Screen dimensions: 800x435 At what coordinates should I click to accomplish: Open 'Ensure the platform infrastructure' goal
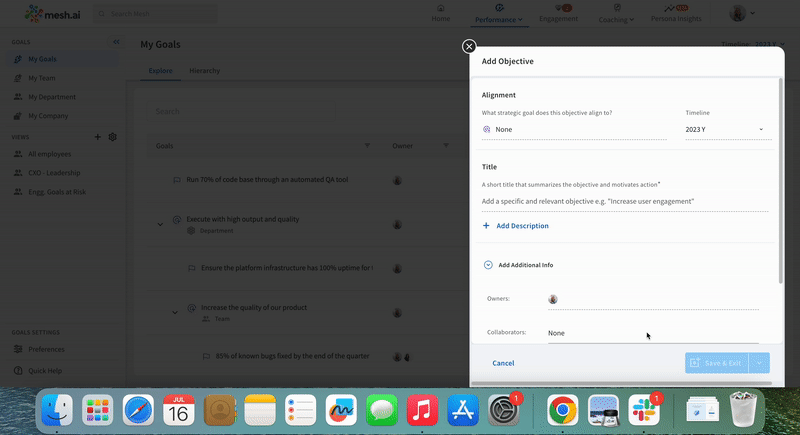[287, 268]
